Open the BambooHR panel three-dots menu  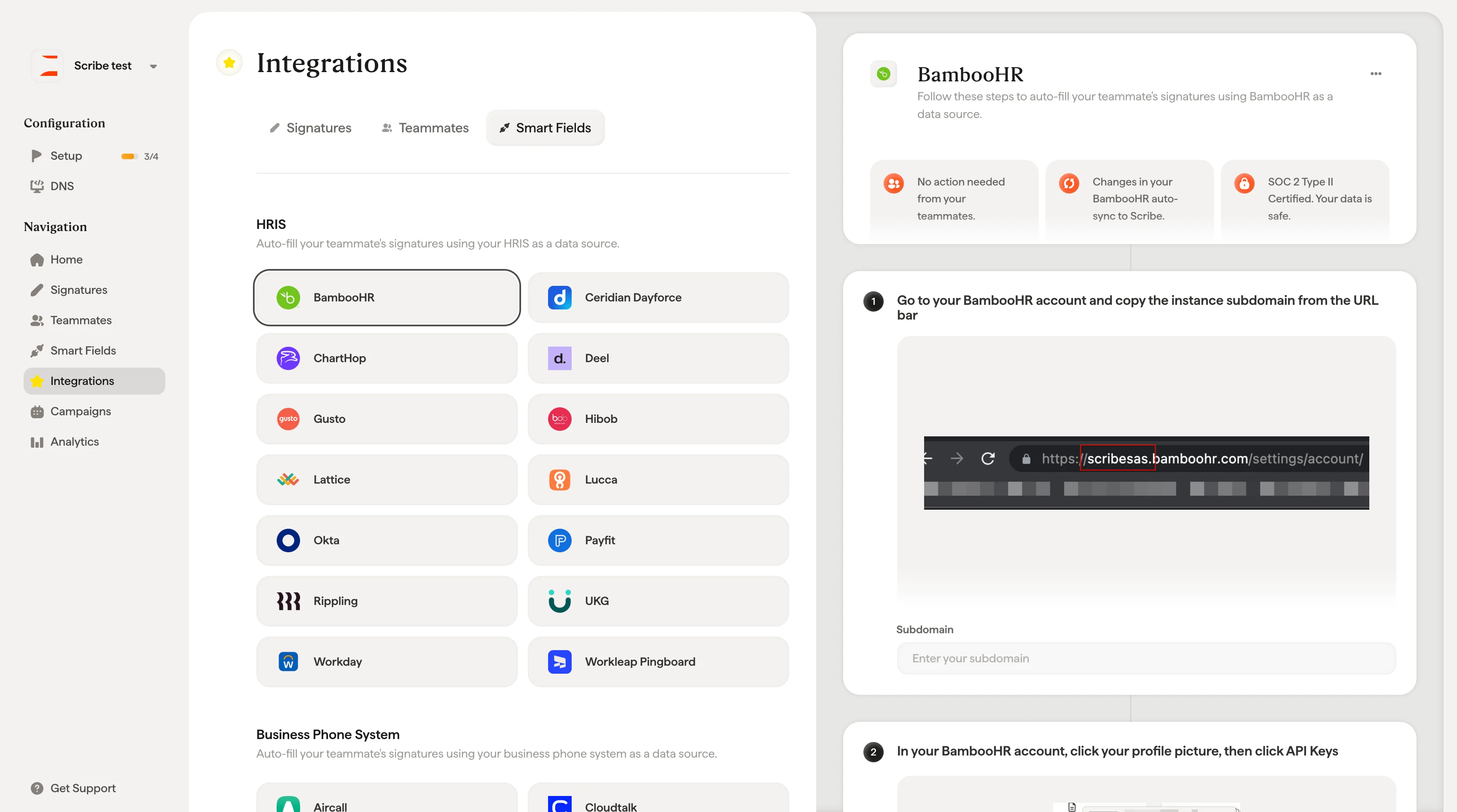coord(1376,73)
